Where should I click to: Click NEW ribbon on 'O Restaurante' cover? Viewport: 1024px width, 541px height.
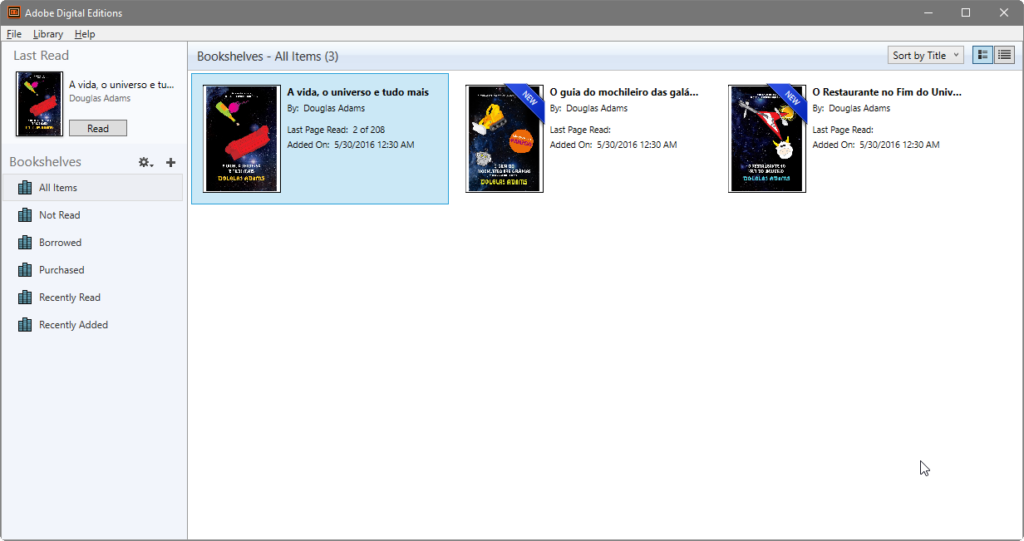790,100
